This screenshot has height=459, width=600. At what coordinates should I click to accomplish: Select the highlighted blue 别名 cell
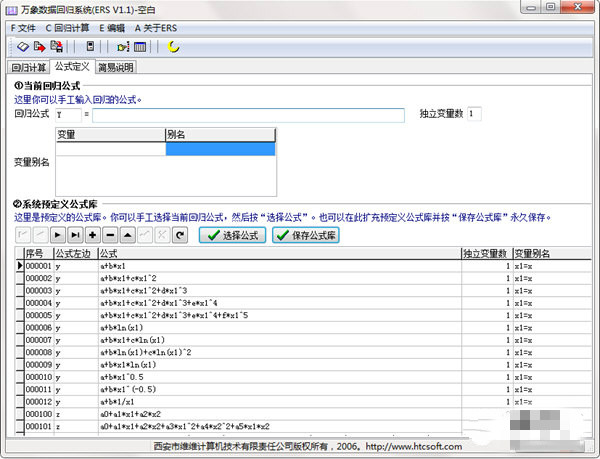coord(220,149)
